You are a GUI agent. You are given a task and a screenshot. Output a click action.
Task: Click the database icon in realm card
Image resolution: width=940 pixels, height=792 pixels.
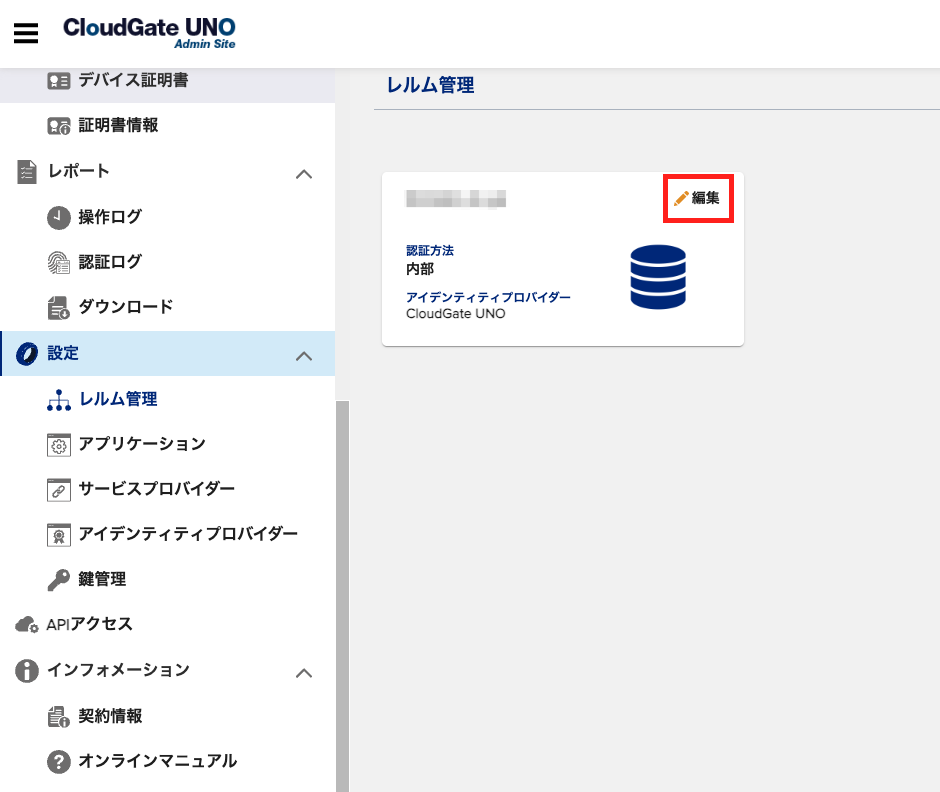click(658, 277)
